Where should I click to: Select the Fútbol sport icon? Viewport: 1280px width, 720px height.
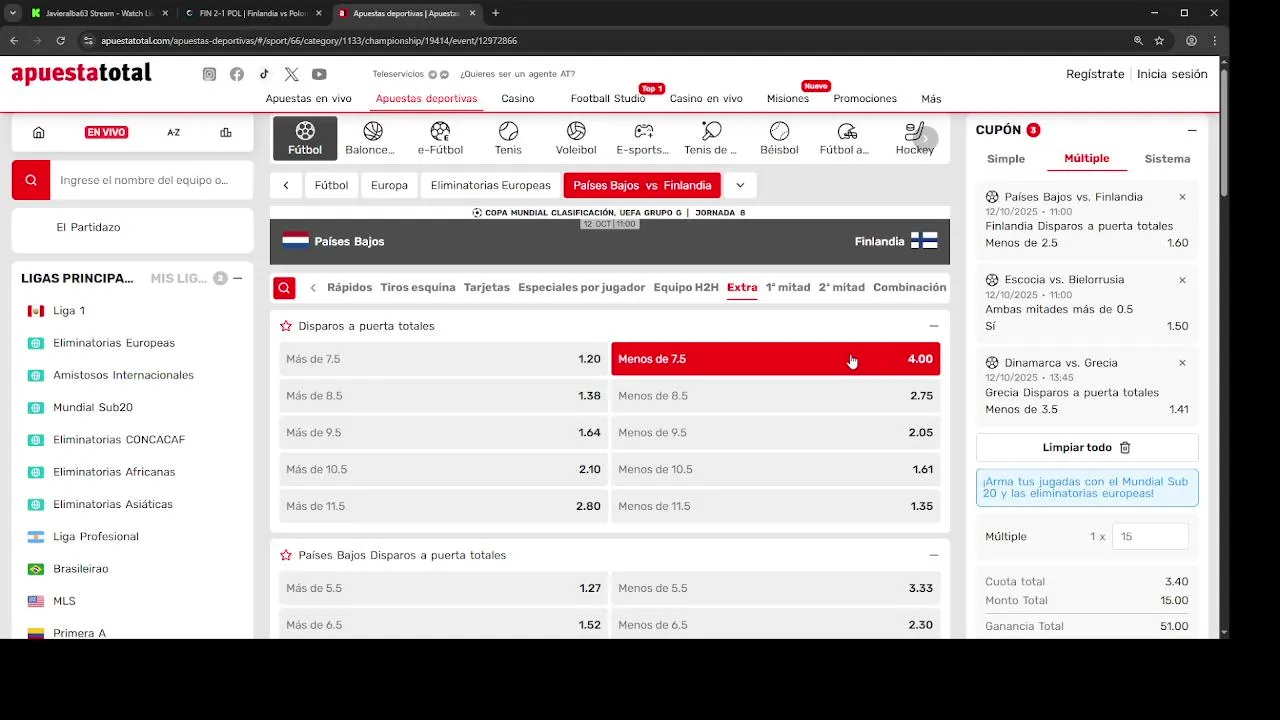click(305, 138)
